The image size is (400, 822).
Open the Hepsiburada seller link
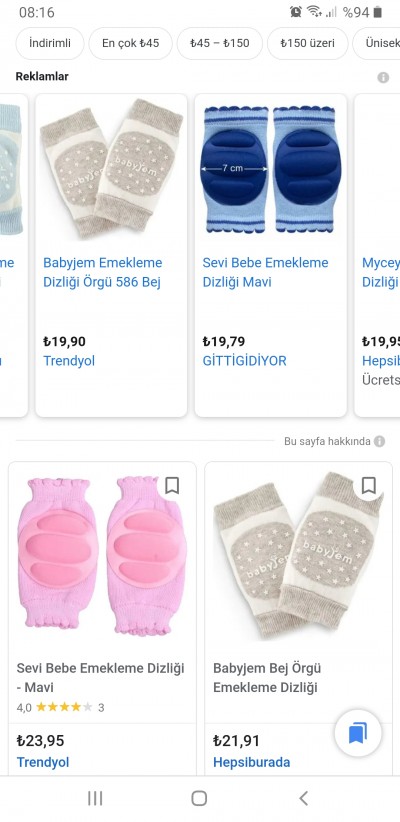[252, 762]
